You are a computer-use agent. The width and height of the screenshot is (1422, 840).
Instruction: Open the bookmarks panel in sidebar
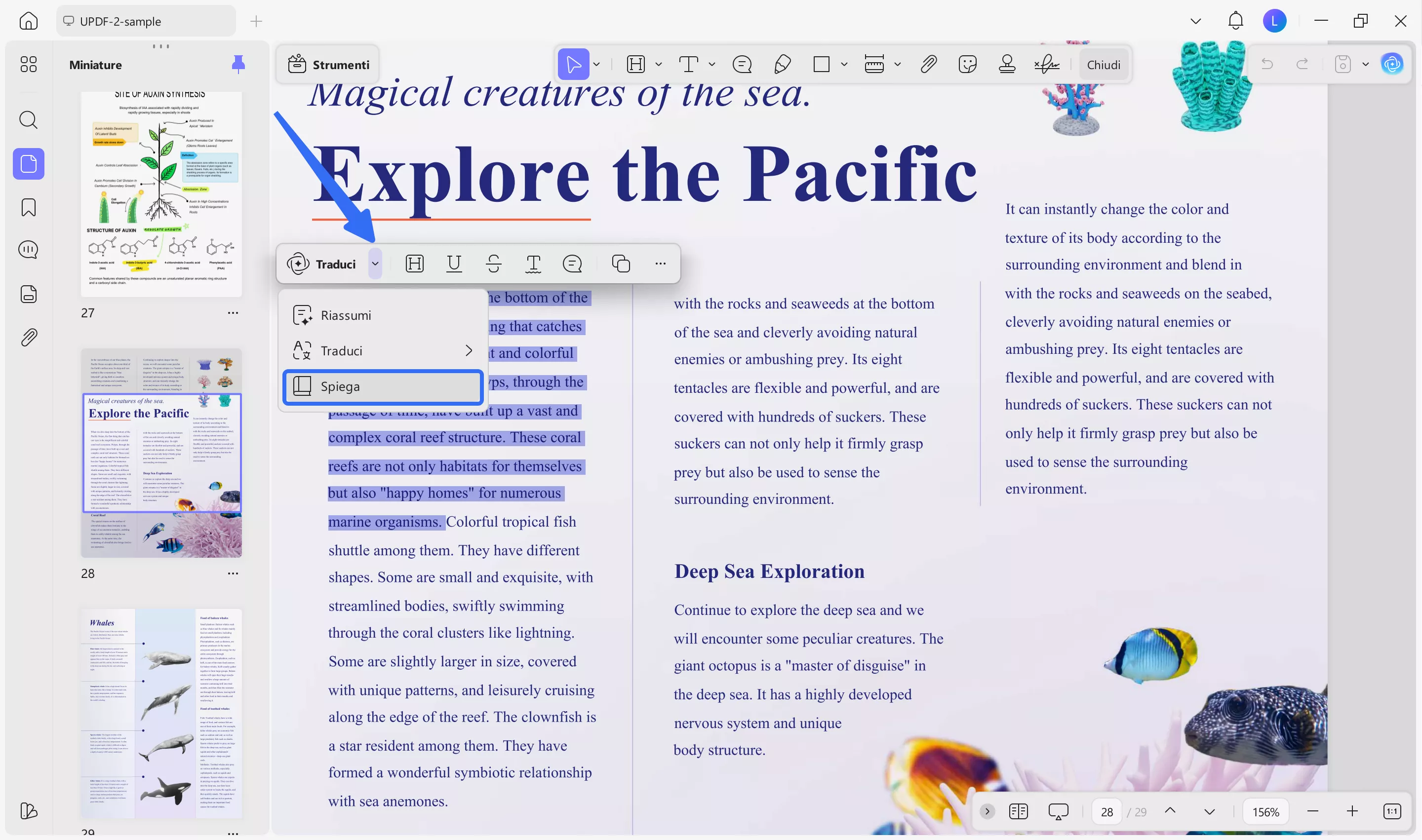(28, 207)
